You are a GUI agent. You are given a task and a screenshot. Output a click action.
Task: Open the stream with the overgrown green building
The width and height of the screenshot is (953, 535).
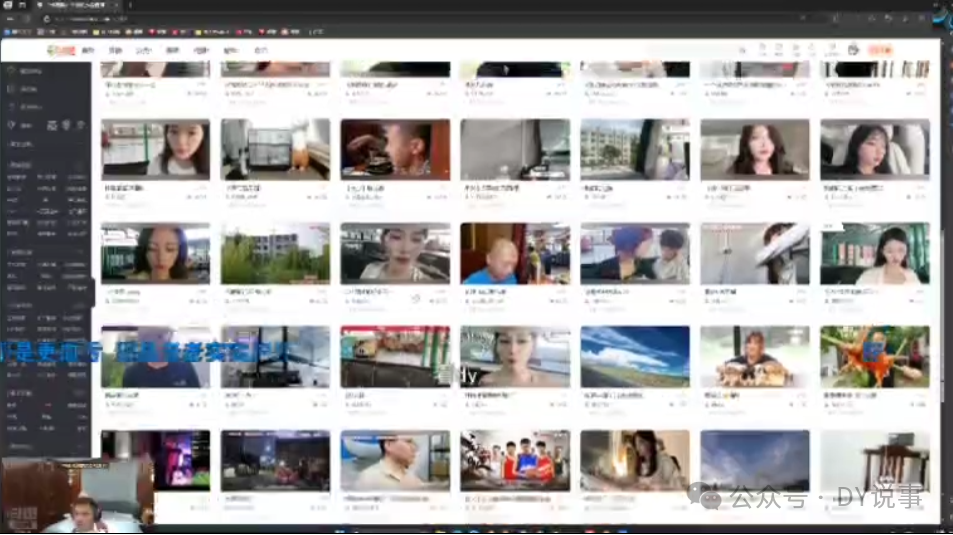275,253
